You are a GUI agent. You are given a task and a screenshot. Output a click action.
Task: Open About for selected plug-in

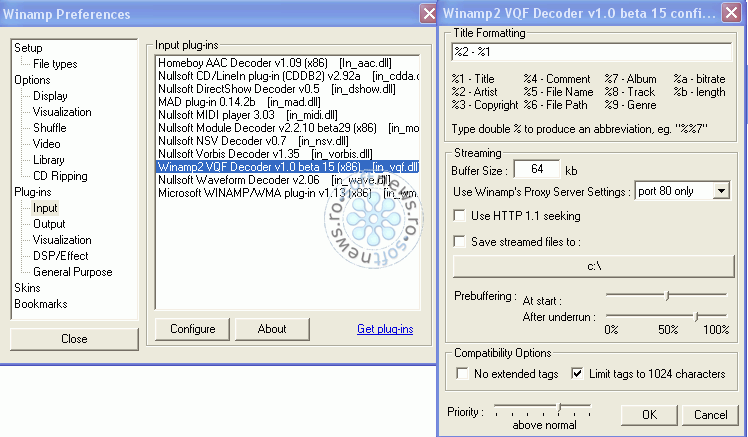point(272,329)
